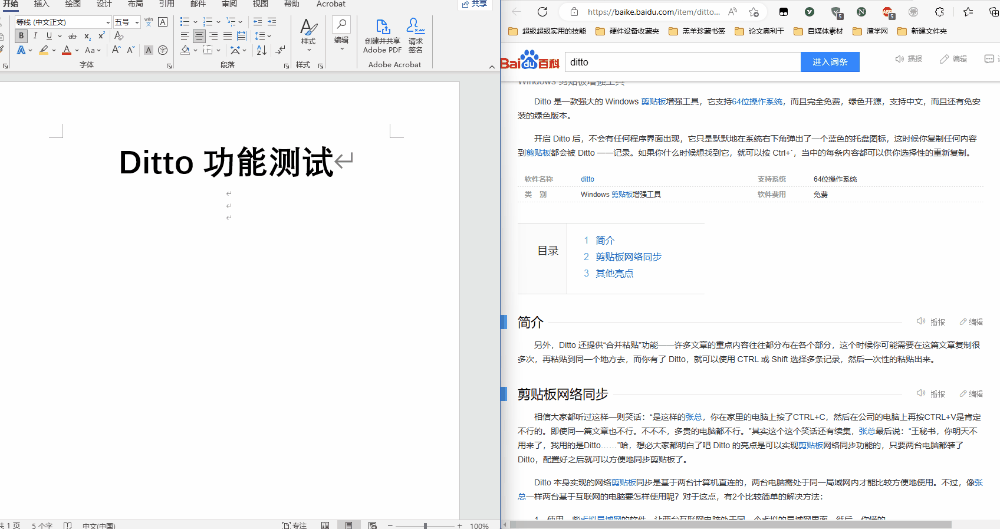Expand the bullet list dropdown arrow
1000x529 pixels.
195,22
